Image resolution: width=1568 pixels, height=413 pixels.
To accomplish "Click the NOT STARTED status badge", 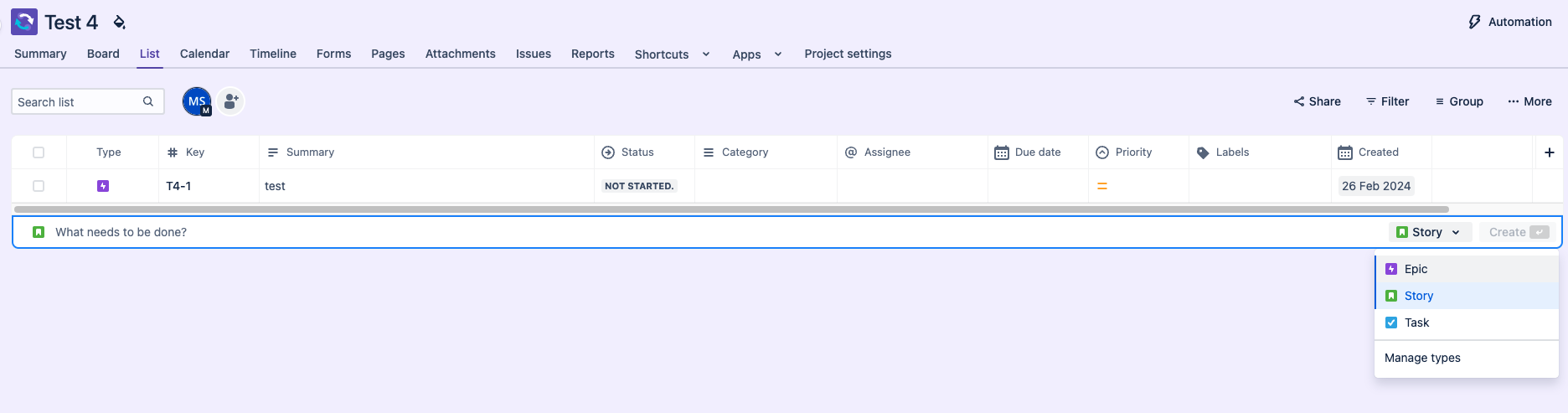I will click(x=639, y=186).
